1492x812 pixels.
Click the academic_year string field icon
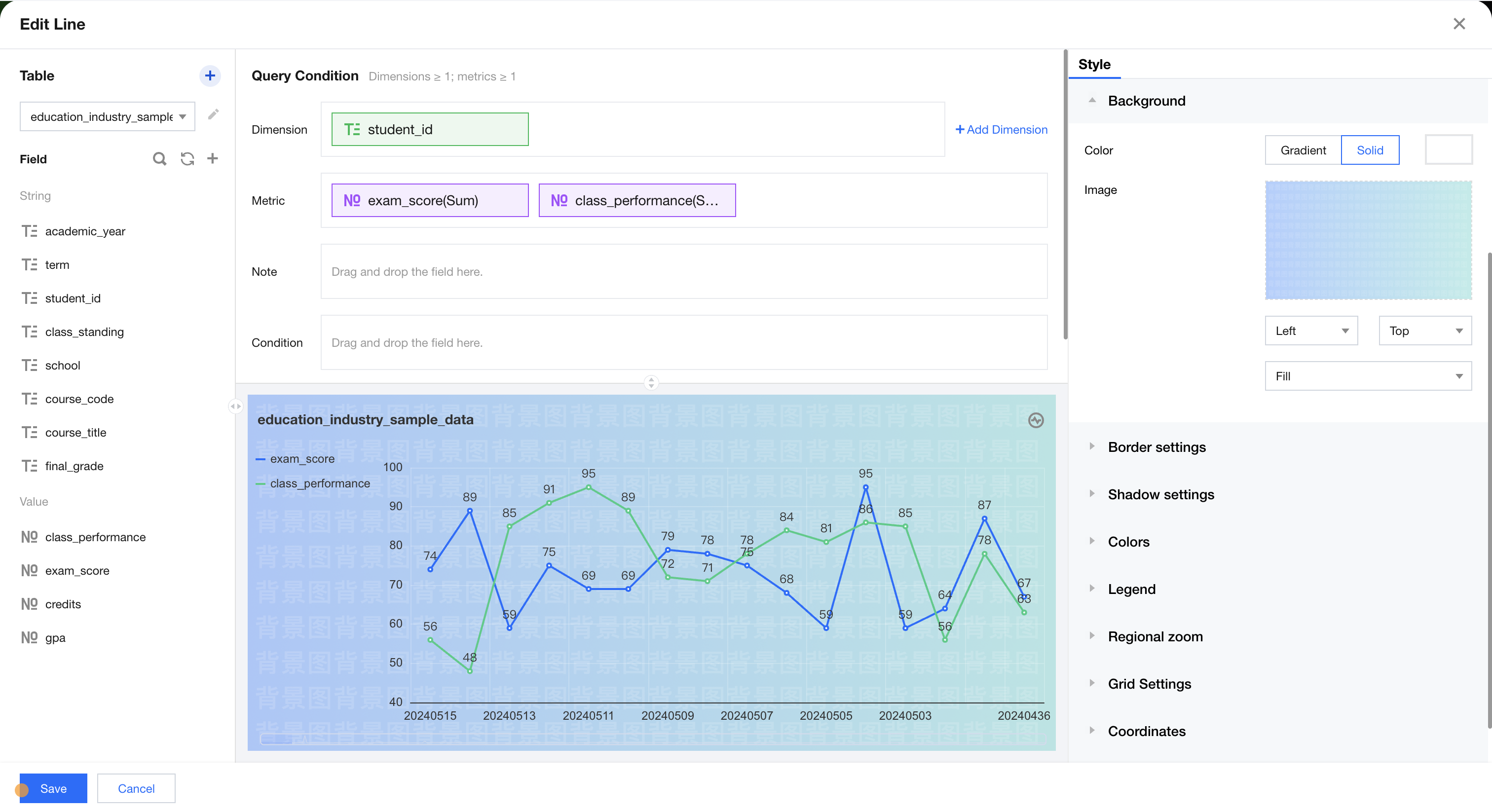click(x=29, y=231)
